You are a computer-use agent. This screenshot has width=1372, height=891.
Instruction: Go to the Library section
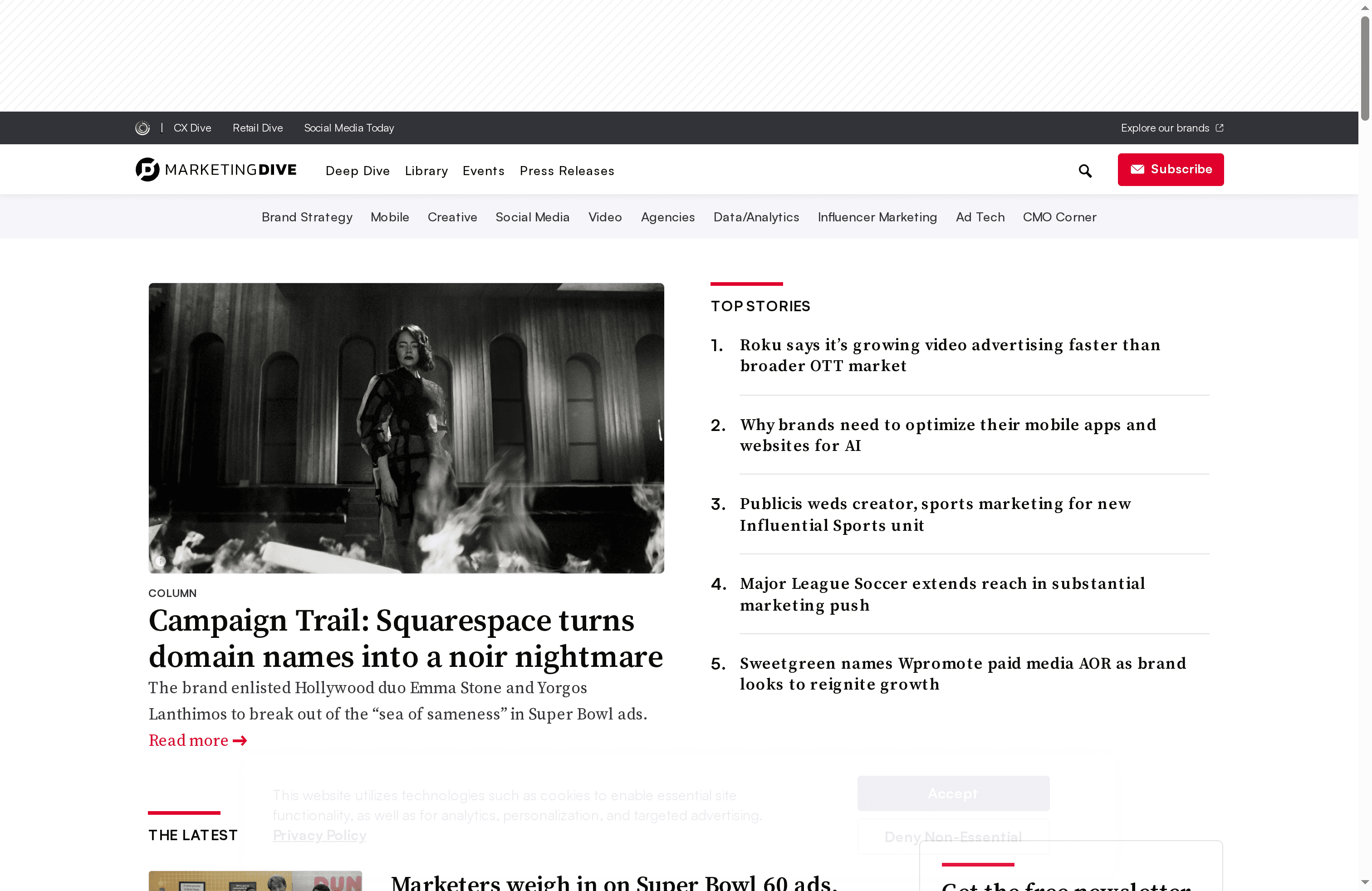click(x=426, y=171)
